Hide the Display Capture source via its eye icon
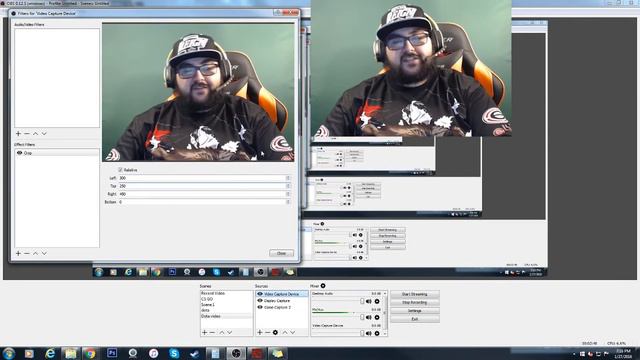Image resolution: width=640 pixels, height=360 pixels. click(260, 300)
